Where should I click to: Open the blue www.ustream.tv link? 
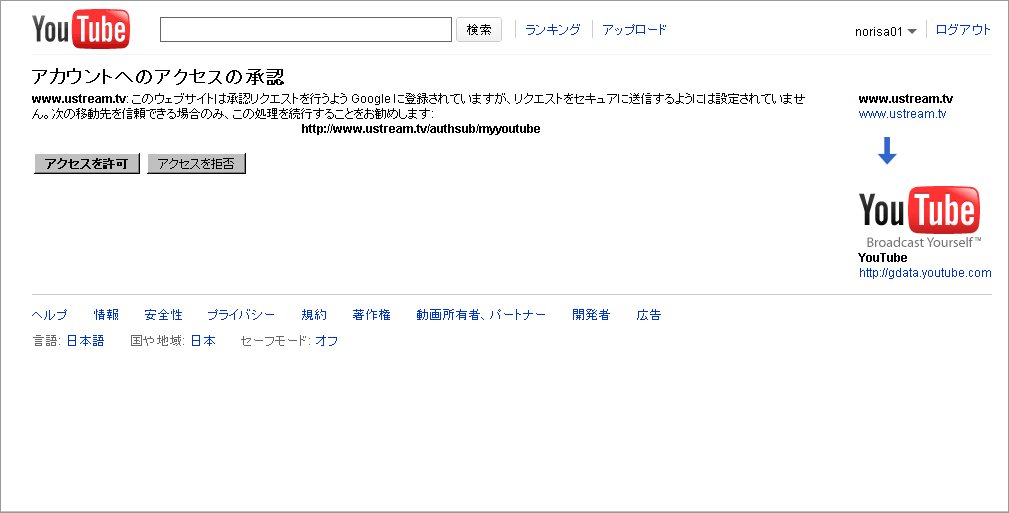(902, 114)
